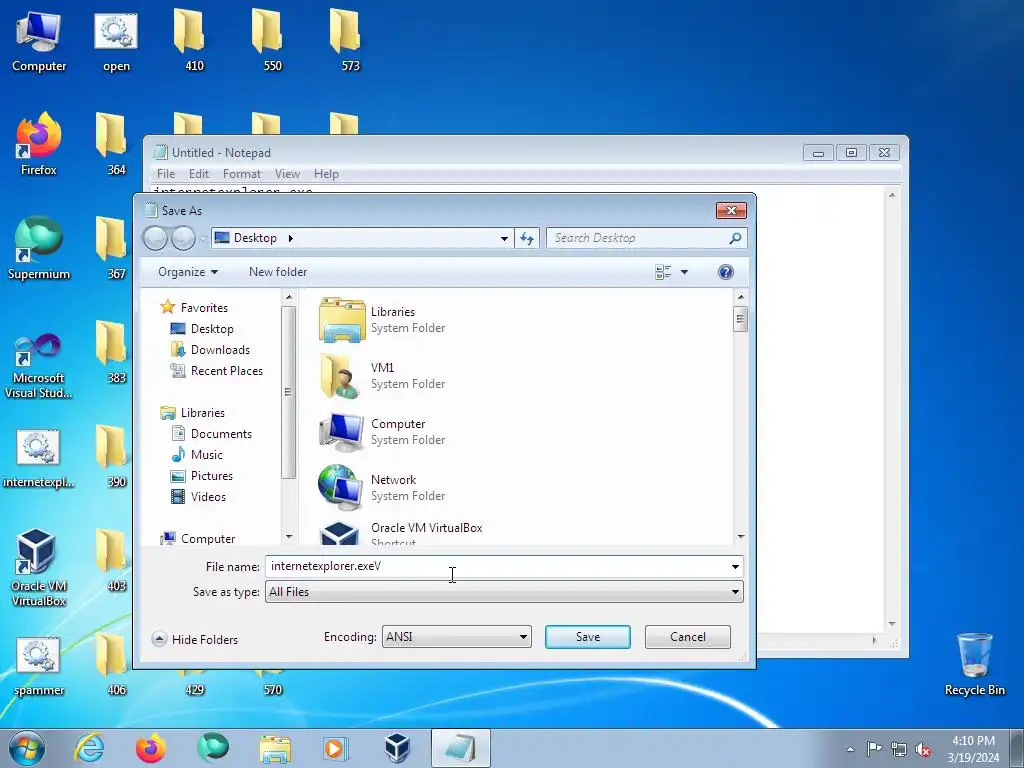Viewport: 1024px width, 768px height.
Task: Open Windows Explorer from the taskbar
Action: tap(275, 748)
